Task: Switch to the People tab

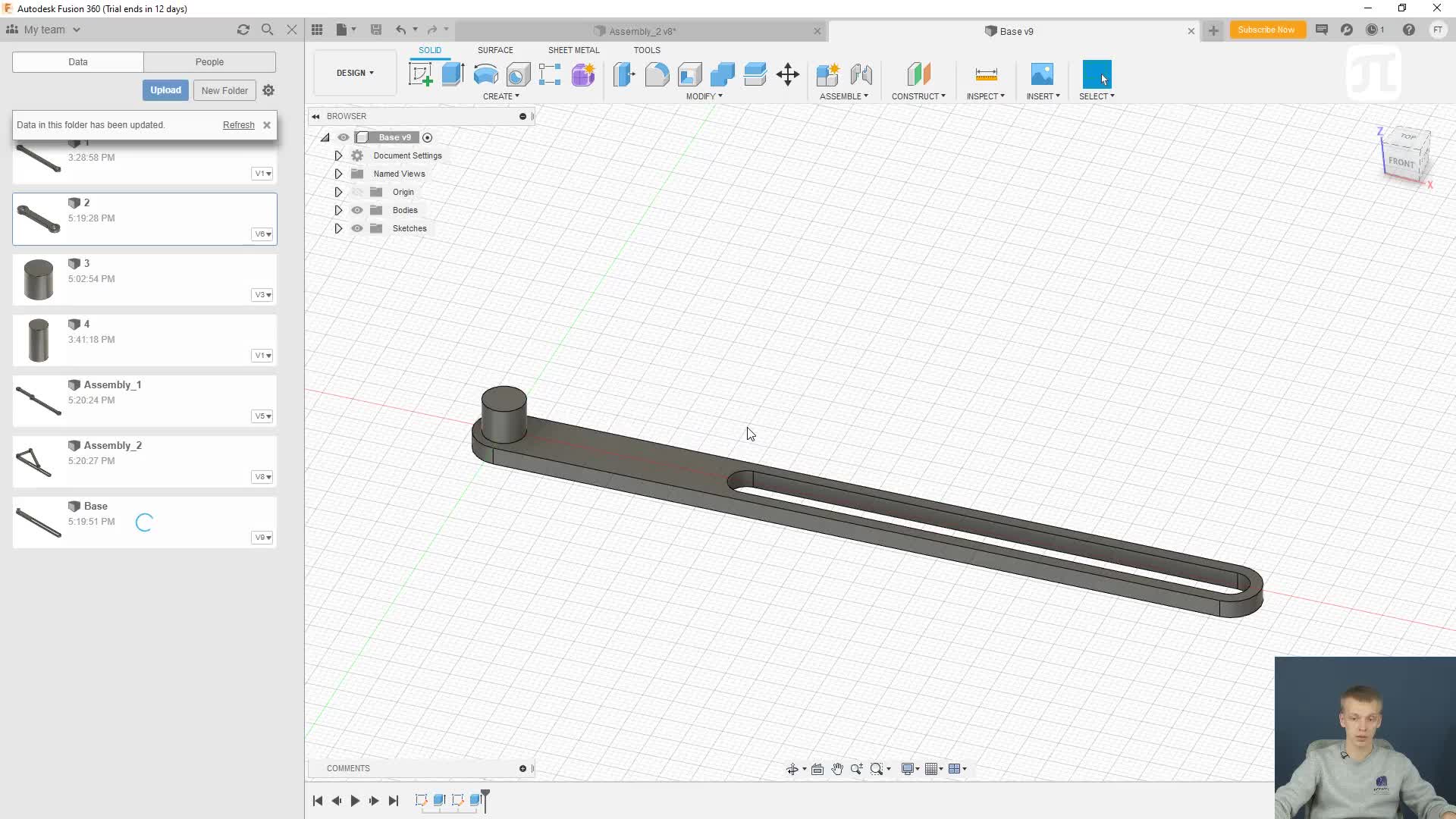Action: [x=209, y=62]
